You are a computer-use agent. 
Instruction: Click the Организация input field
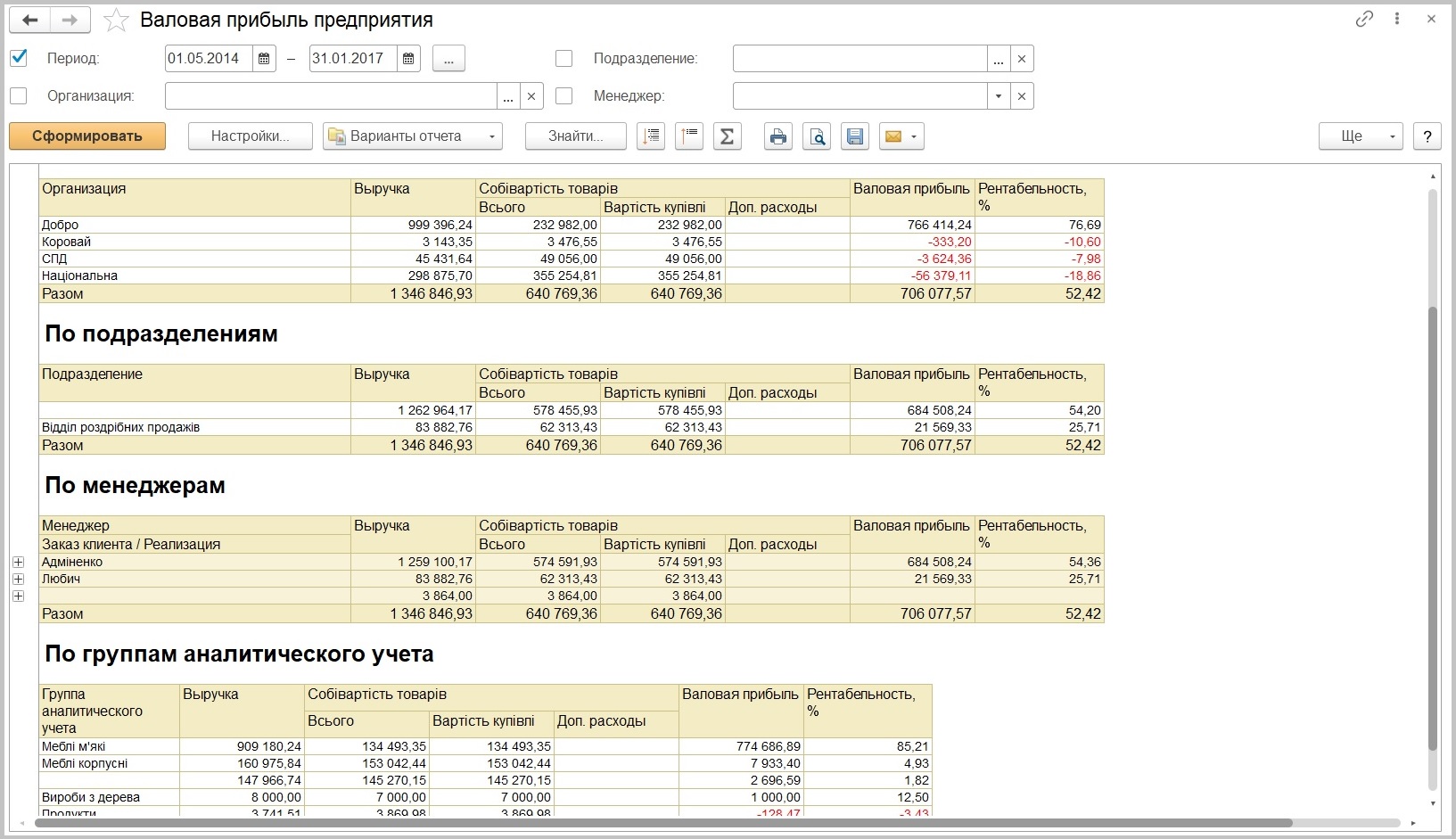coord(331,96)
